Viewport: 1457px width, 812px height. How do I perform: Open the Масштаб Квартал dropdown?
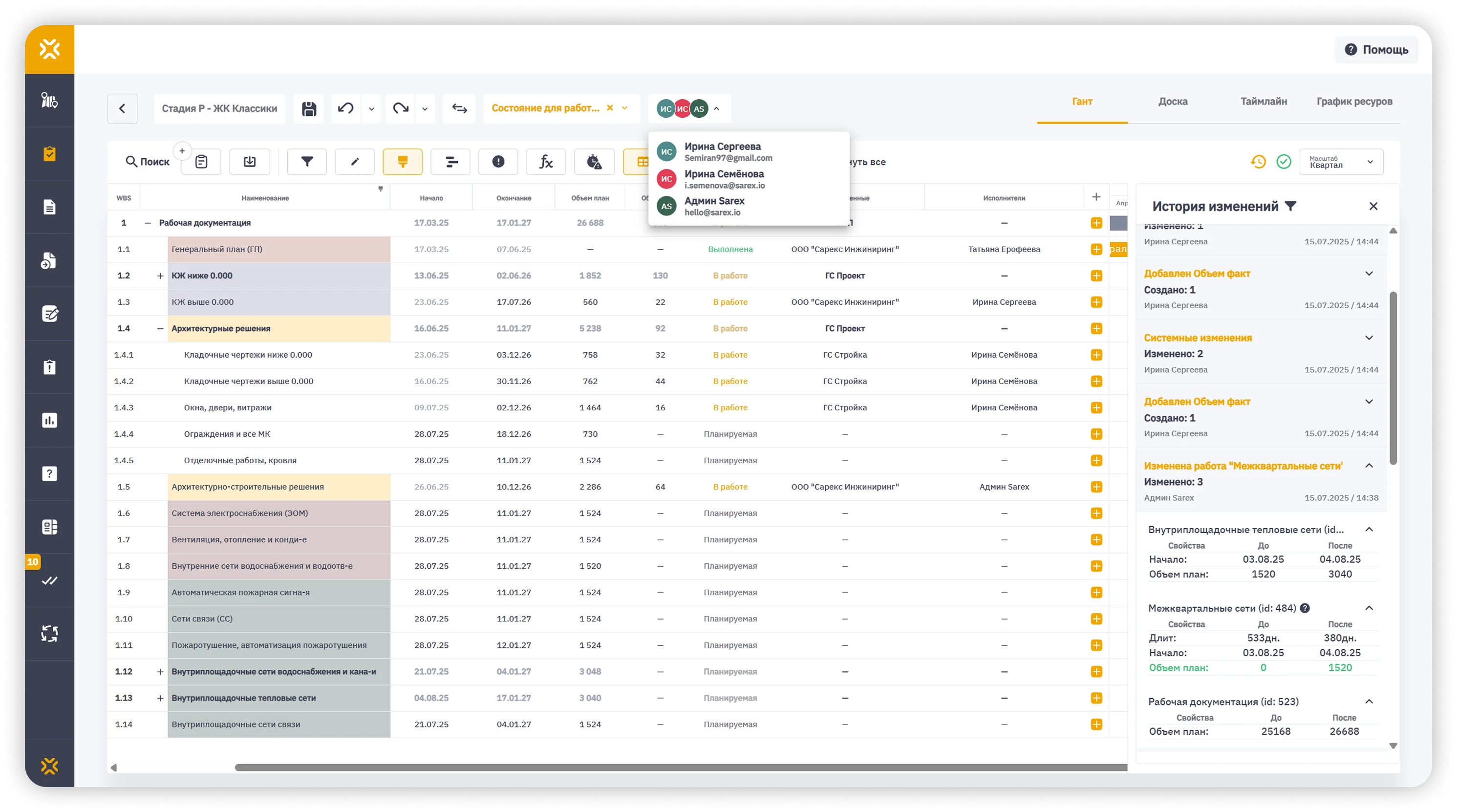pyautogui.click(x=1341, y=162)
